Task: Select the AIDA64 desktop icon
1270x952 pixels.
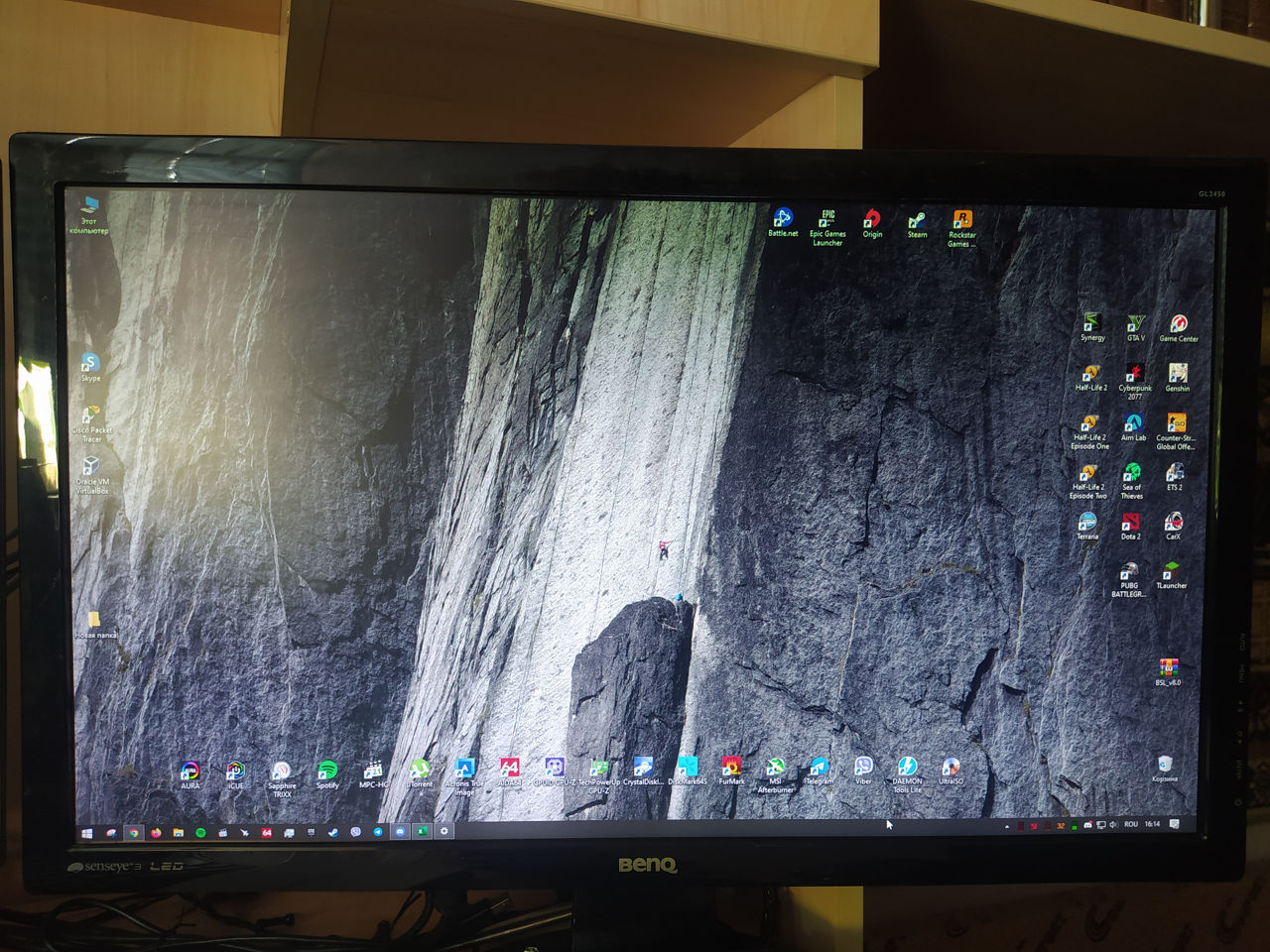Action: click(x=509, y=772)
